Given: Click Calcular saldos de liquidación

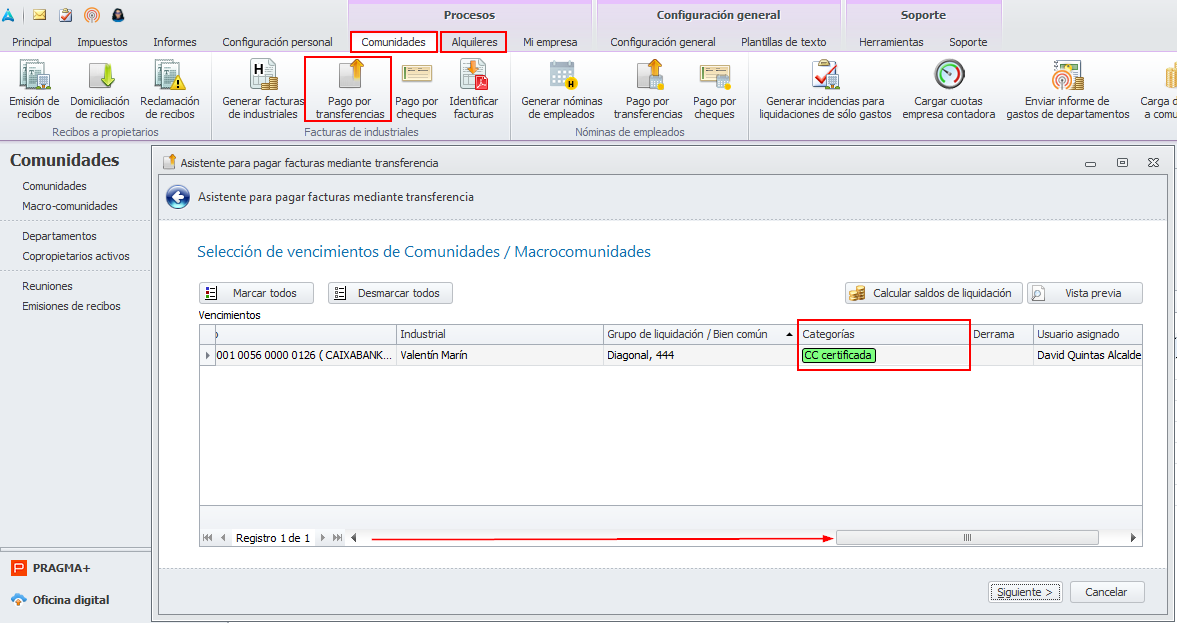Looking at the screenshot, I should click(x=934, y=293).
